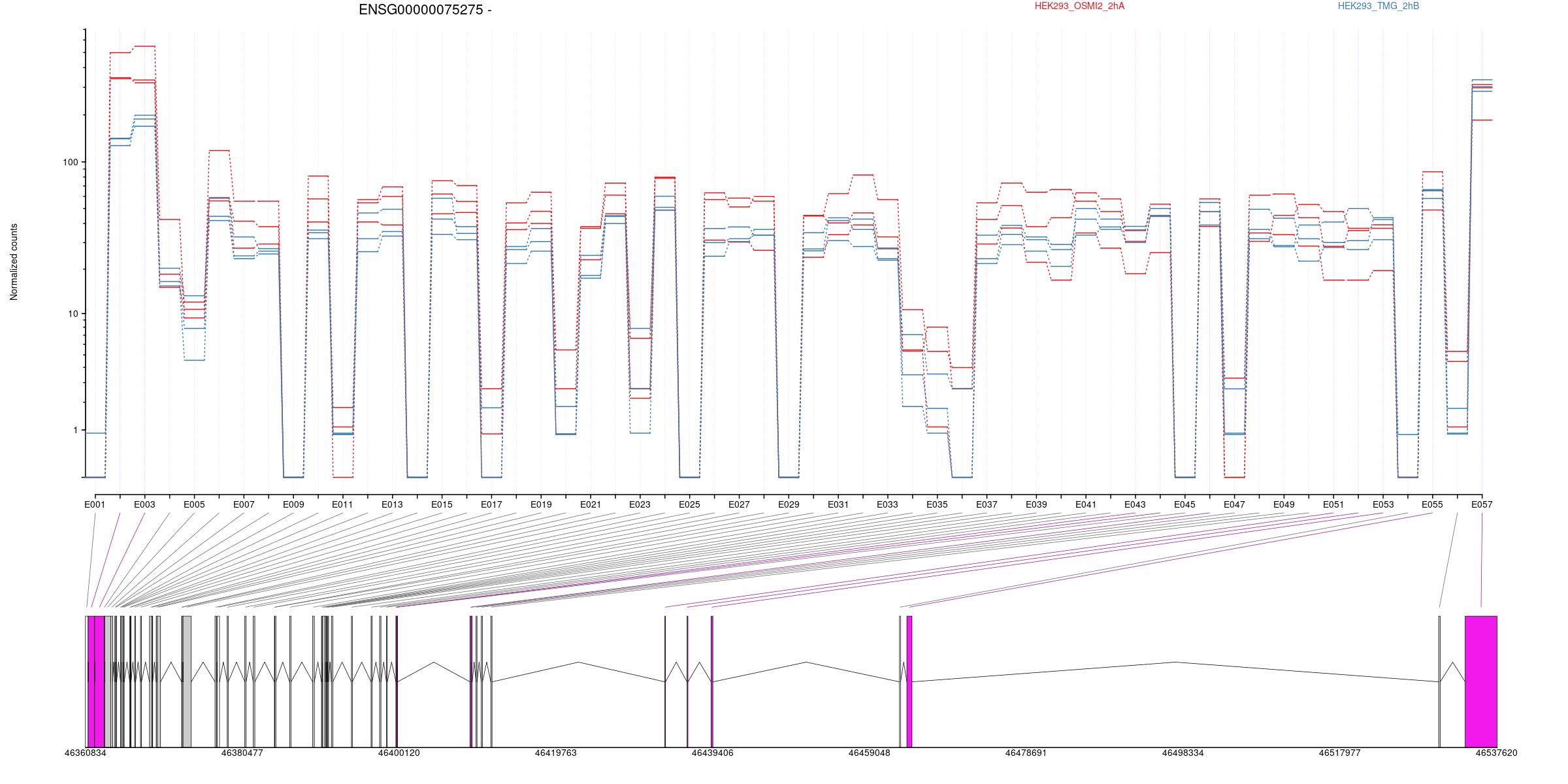Screen dimensions: 1568x784
Task: Click the y-axis tick label 100
Action: (x=70, y=162)
